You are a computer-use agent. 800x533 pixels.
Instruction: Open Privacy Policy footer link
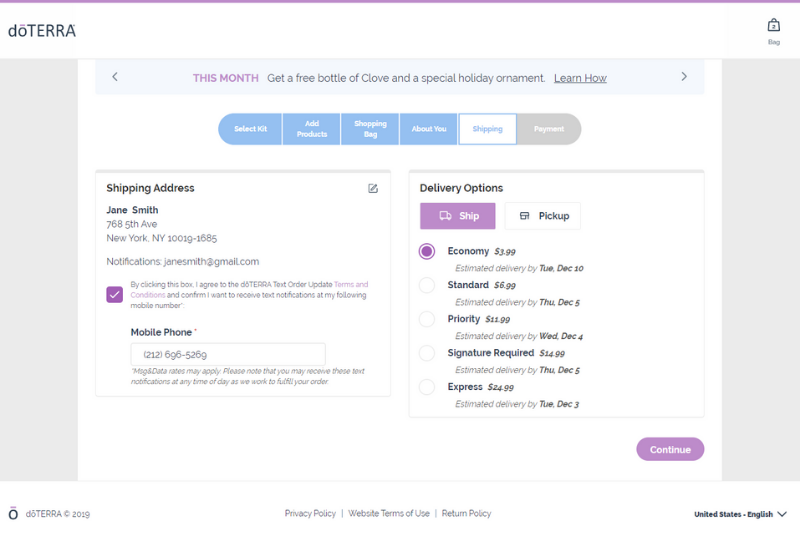(310, 514)
